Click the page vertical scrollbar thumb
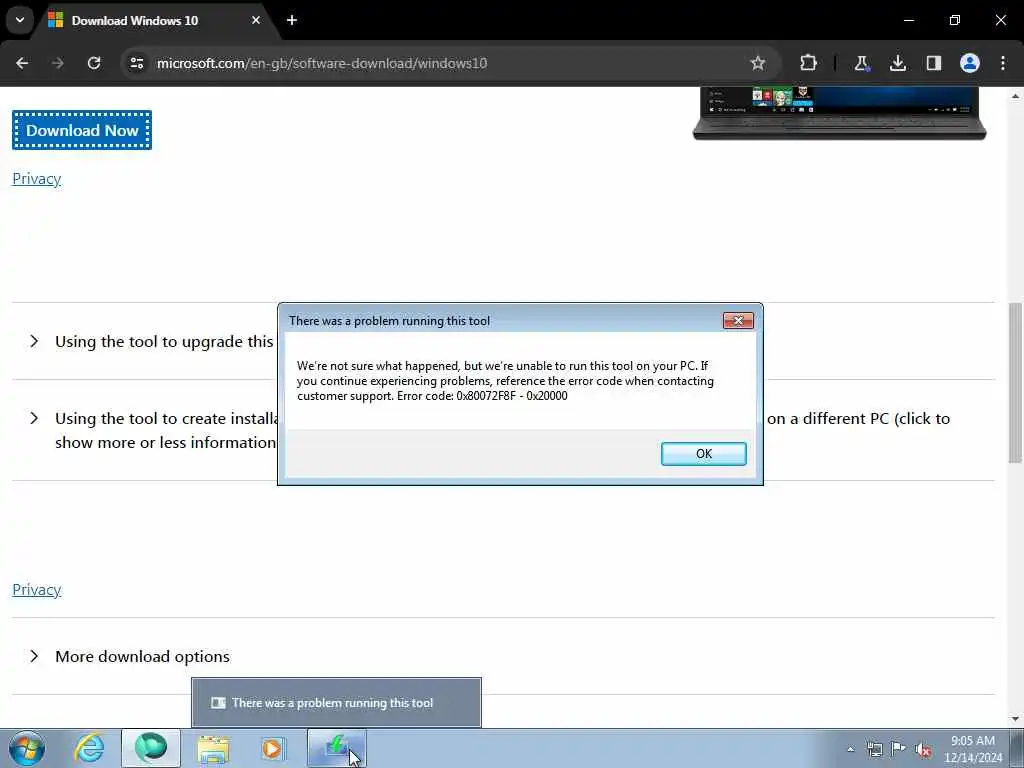The image size is (1024, 768). 1015,383
